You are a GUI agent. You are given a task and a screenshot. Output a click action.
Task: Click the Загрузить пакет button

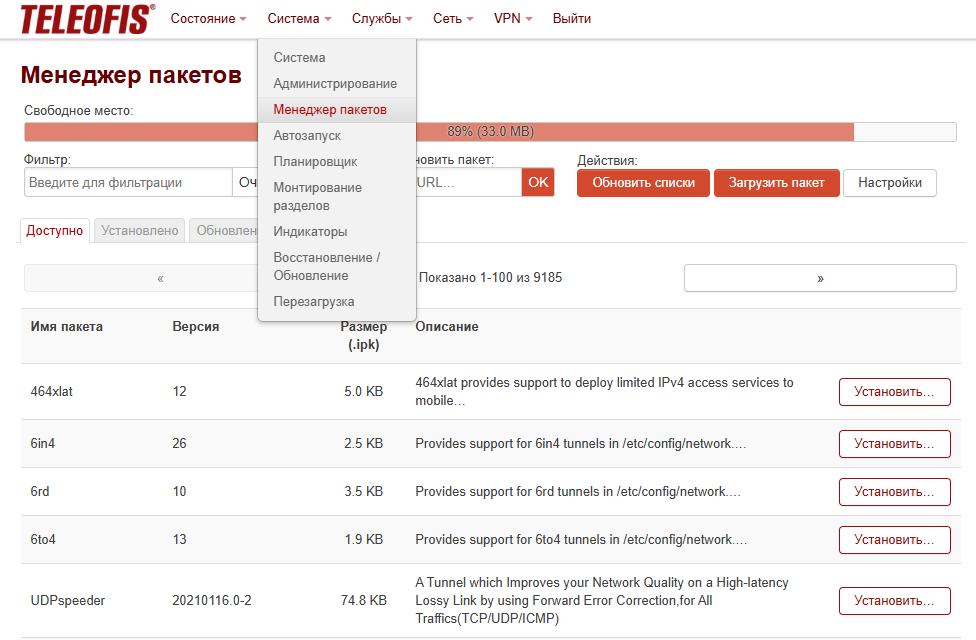click(x=776, y=183)
